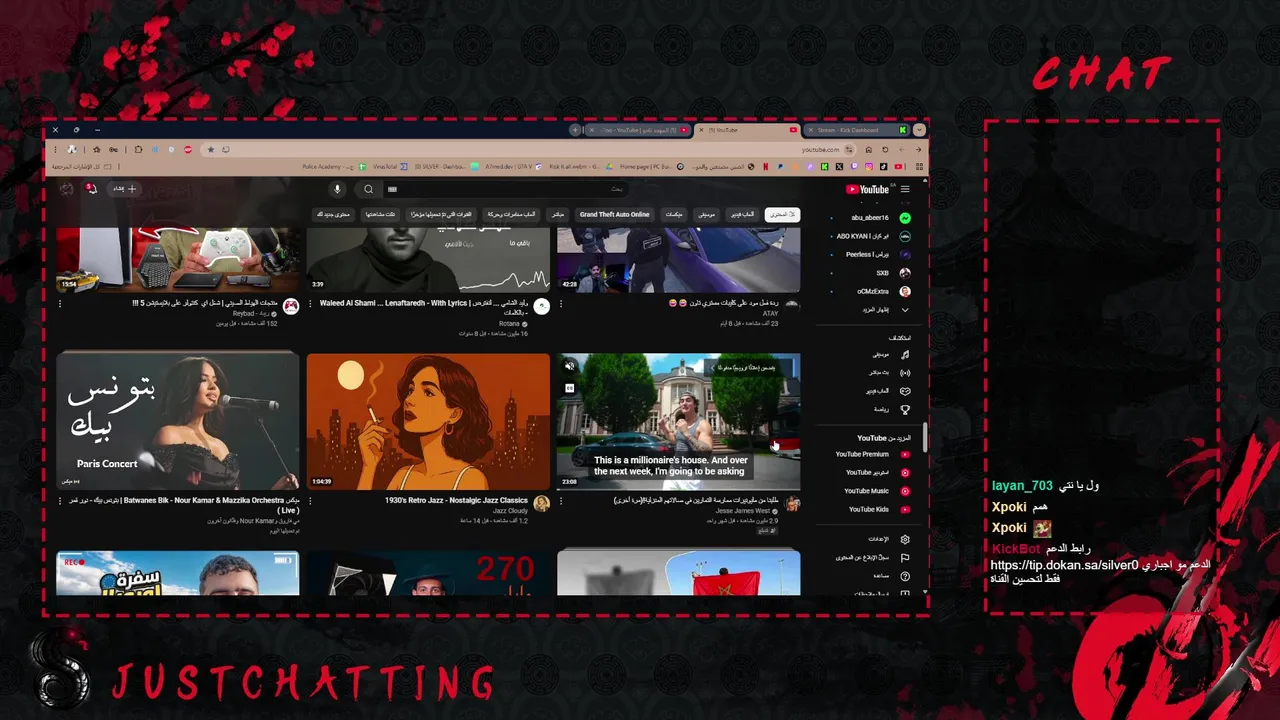Toggle captions on the millionaire's house preview
The height and width of the screenshot is (720, 1280).
click(x=570, y=388)
